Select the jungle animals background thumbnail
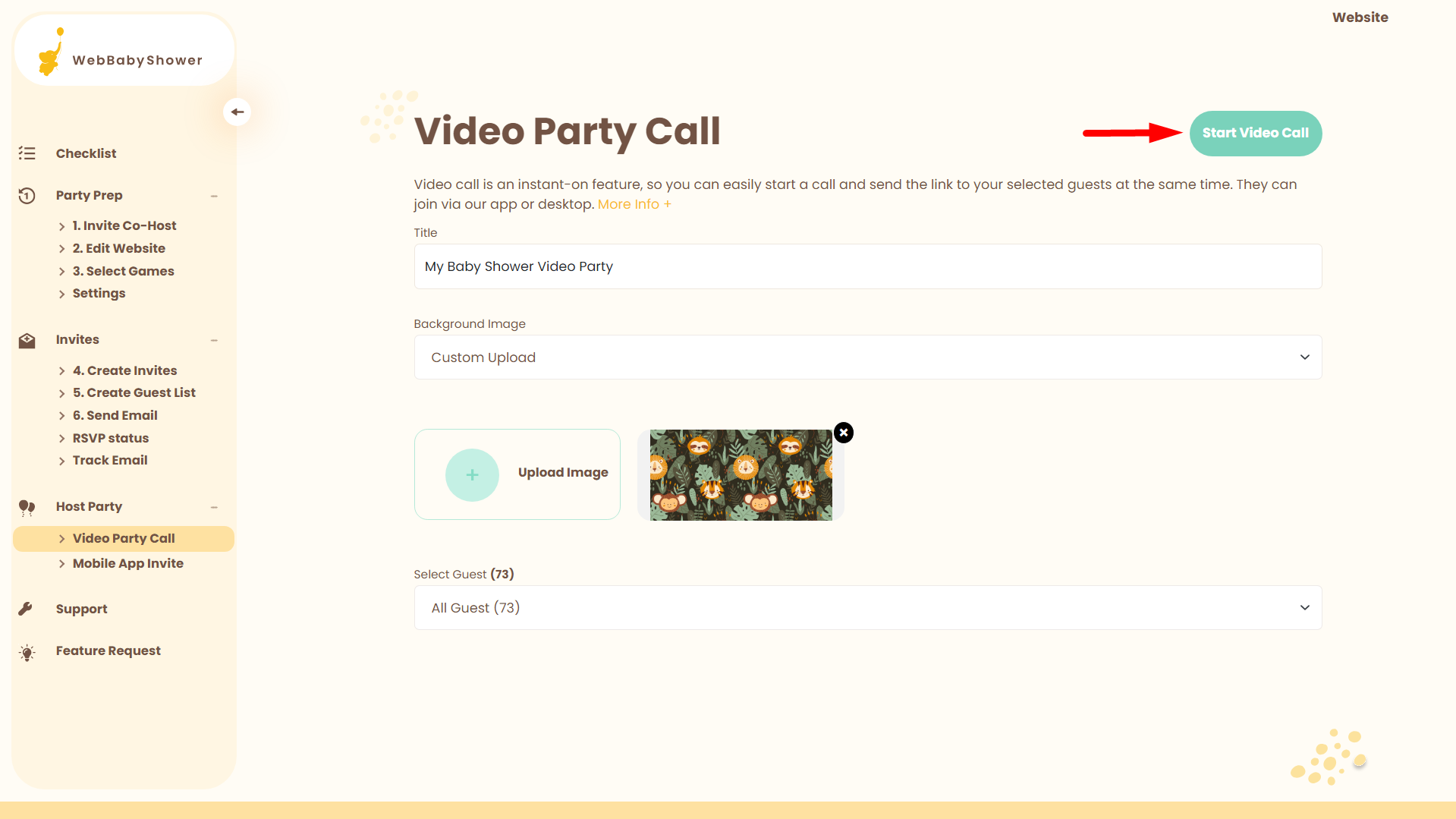Viewport: 1456px width, 819px height. (x=741, y=475)
